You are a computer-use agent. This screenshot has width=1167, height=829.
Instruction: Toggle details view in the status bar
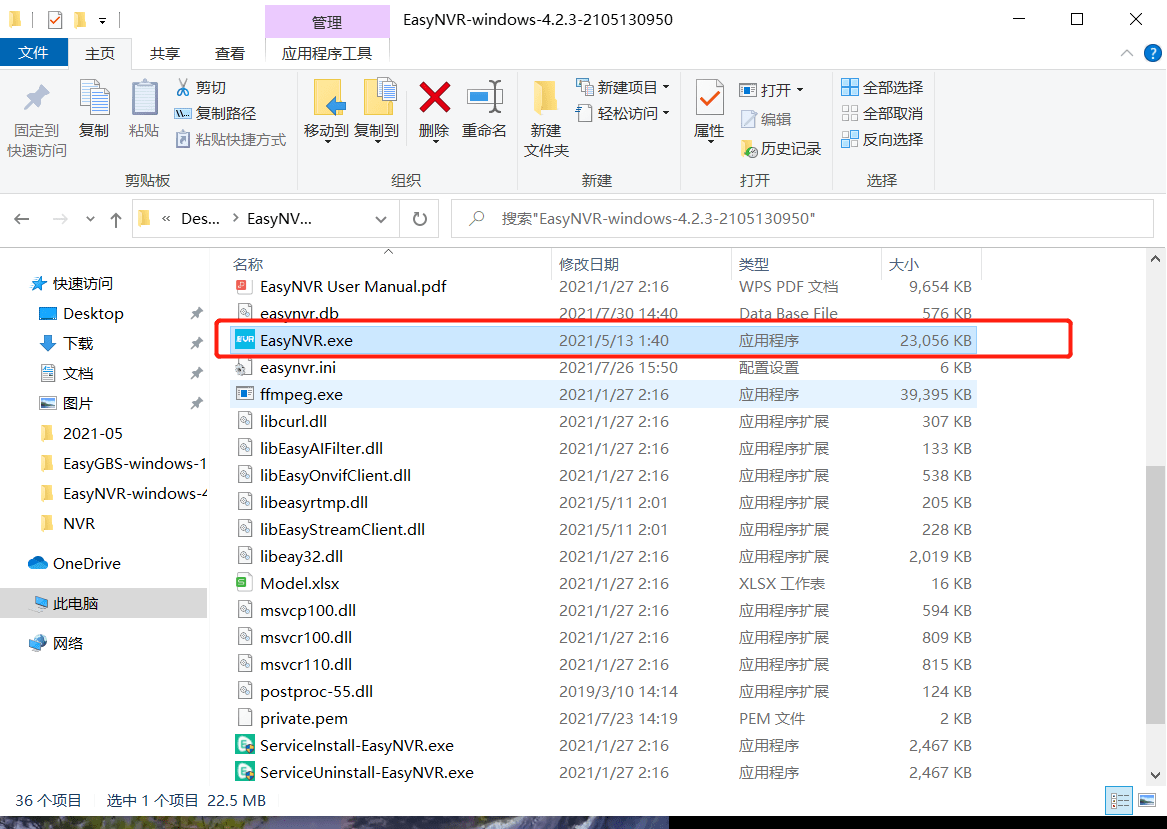[x=1120, y=800]
